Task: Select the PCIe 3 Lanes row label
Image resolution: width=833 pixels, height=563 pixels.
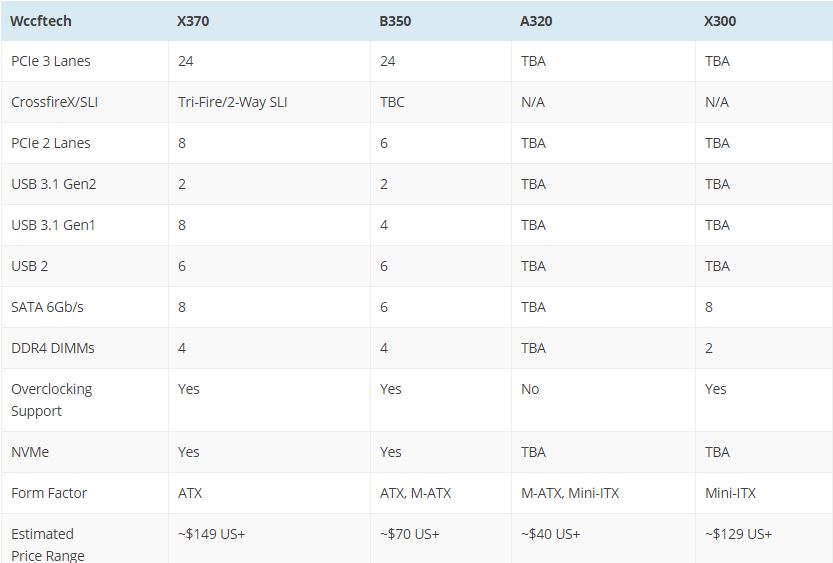Action: click(x=51, y=61)
